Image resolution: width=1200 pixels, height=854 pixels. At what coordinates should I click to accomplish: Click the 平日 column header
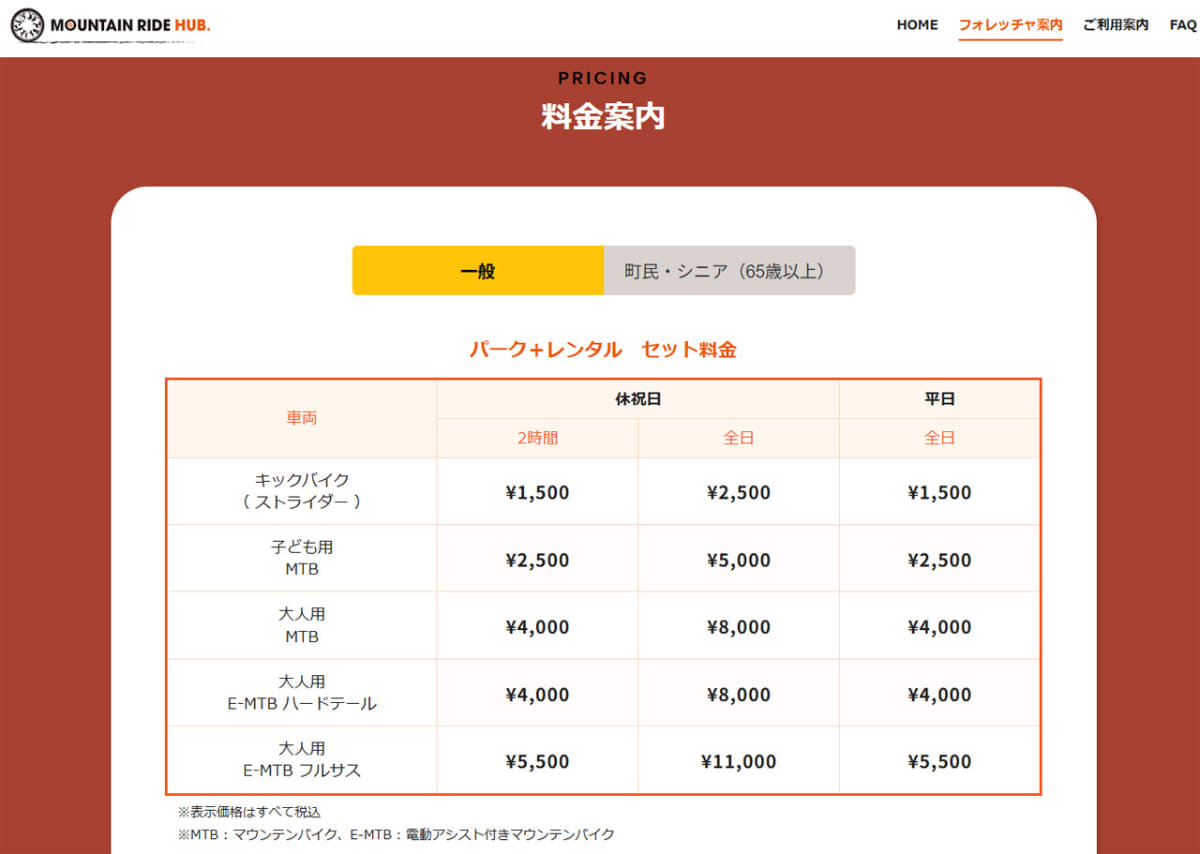pos(940,399)
